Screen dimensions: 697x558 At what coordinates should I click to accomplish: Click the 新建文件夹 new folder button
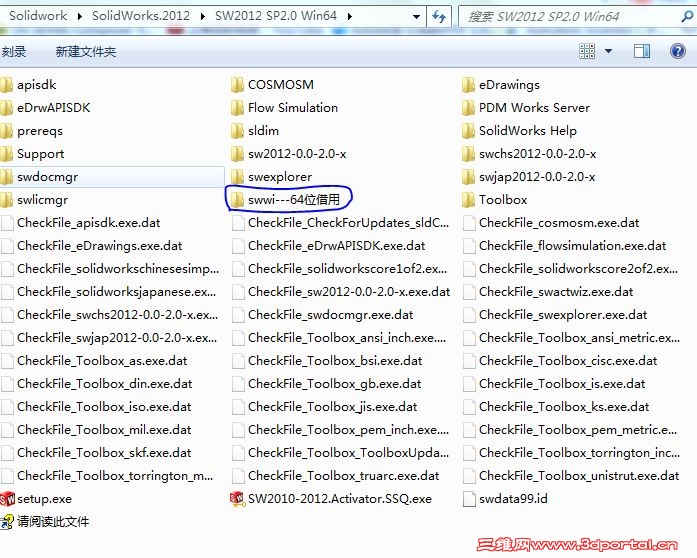coord(86,52)
